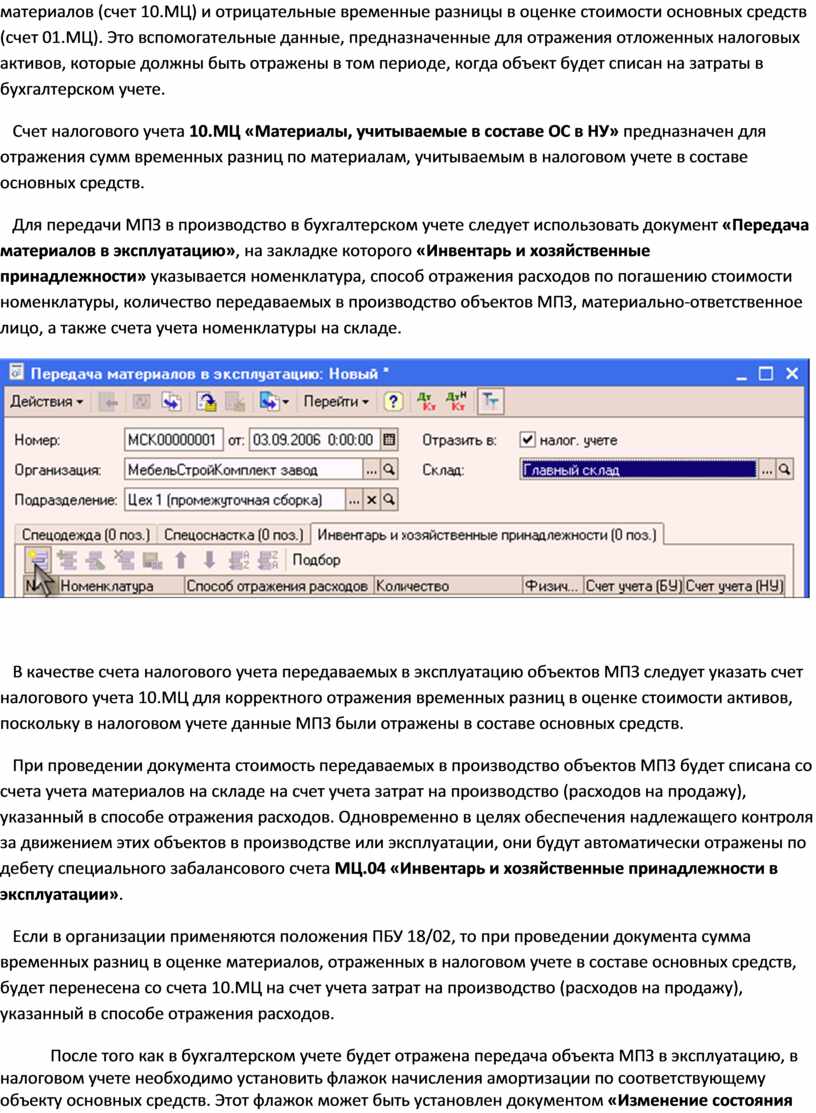Open the selection button (...) for Организация

[372, 470]
